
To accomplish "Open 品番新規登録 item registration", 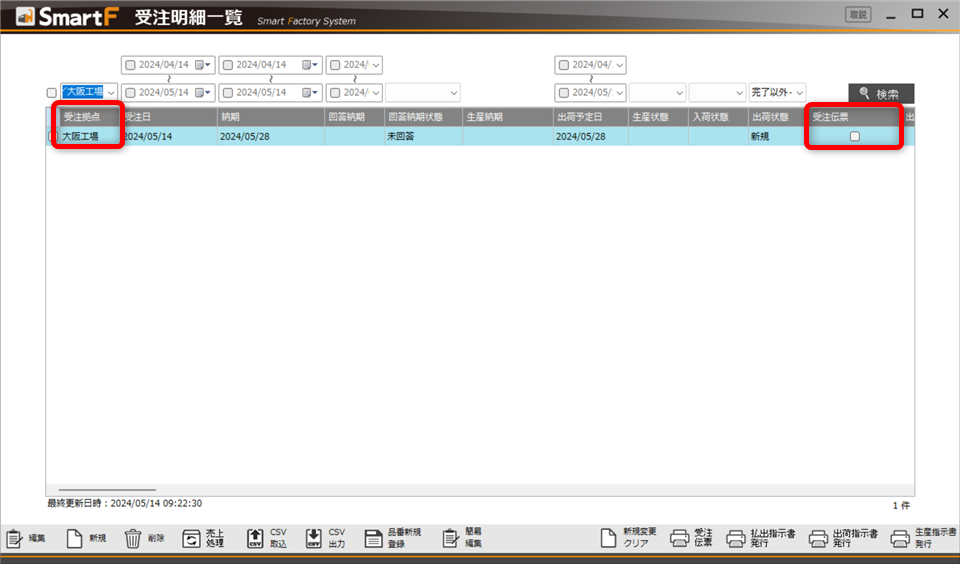I will 373,539.
